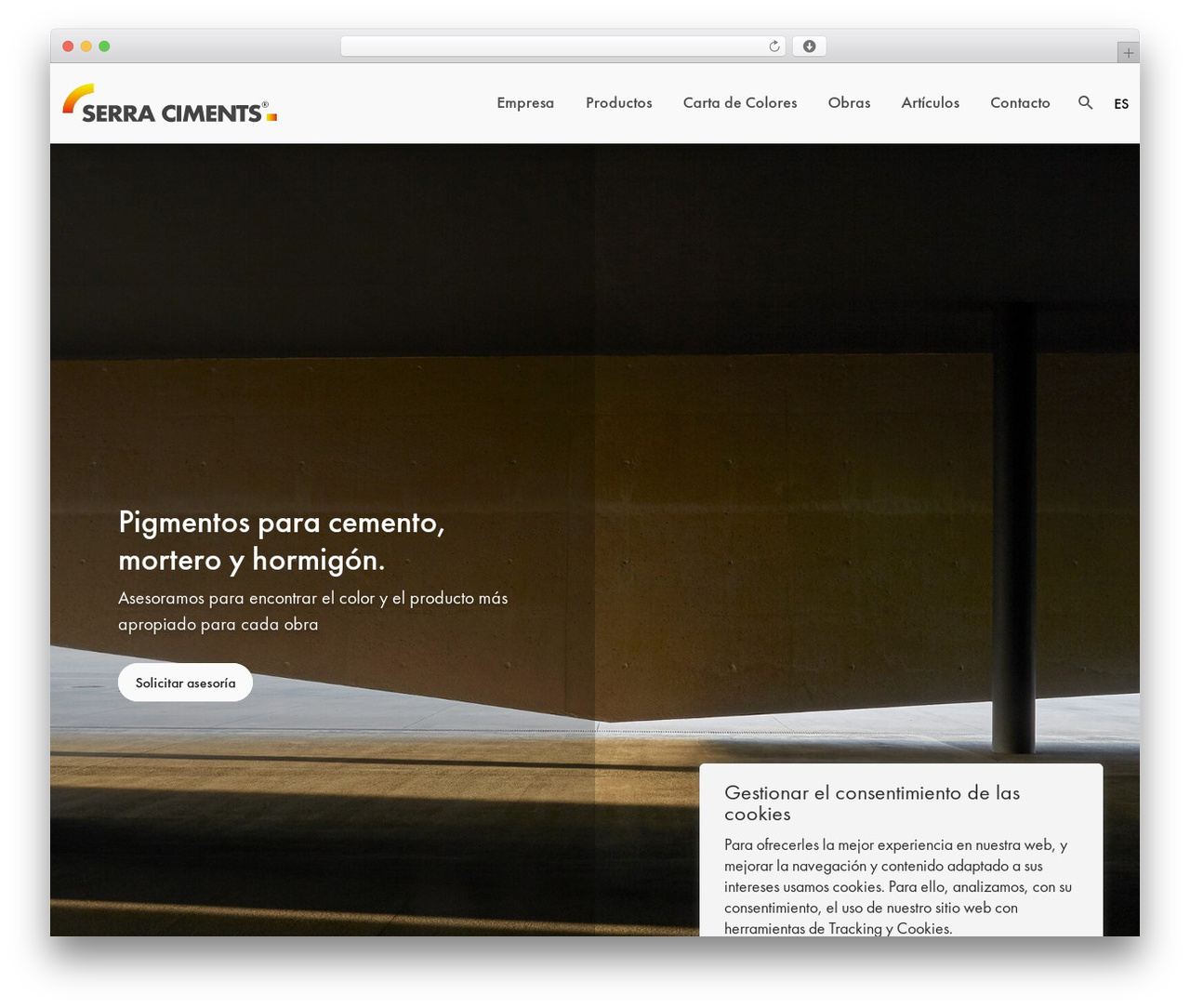1190x1008 pixels.
Task: Click the browser download arrow icon
Action: click(x=810, y=46)
